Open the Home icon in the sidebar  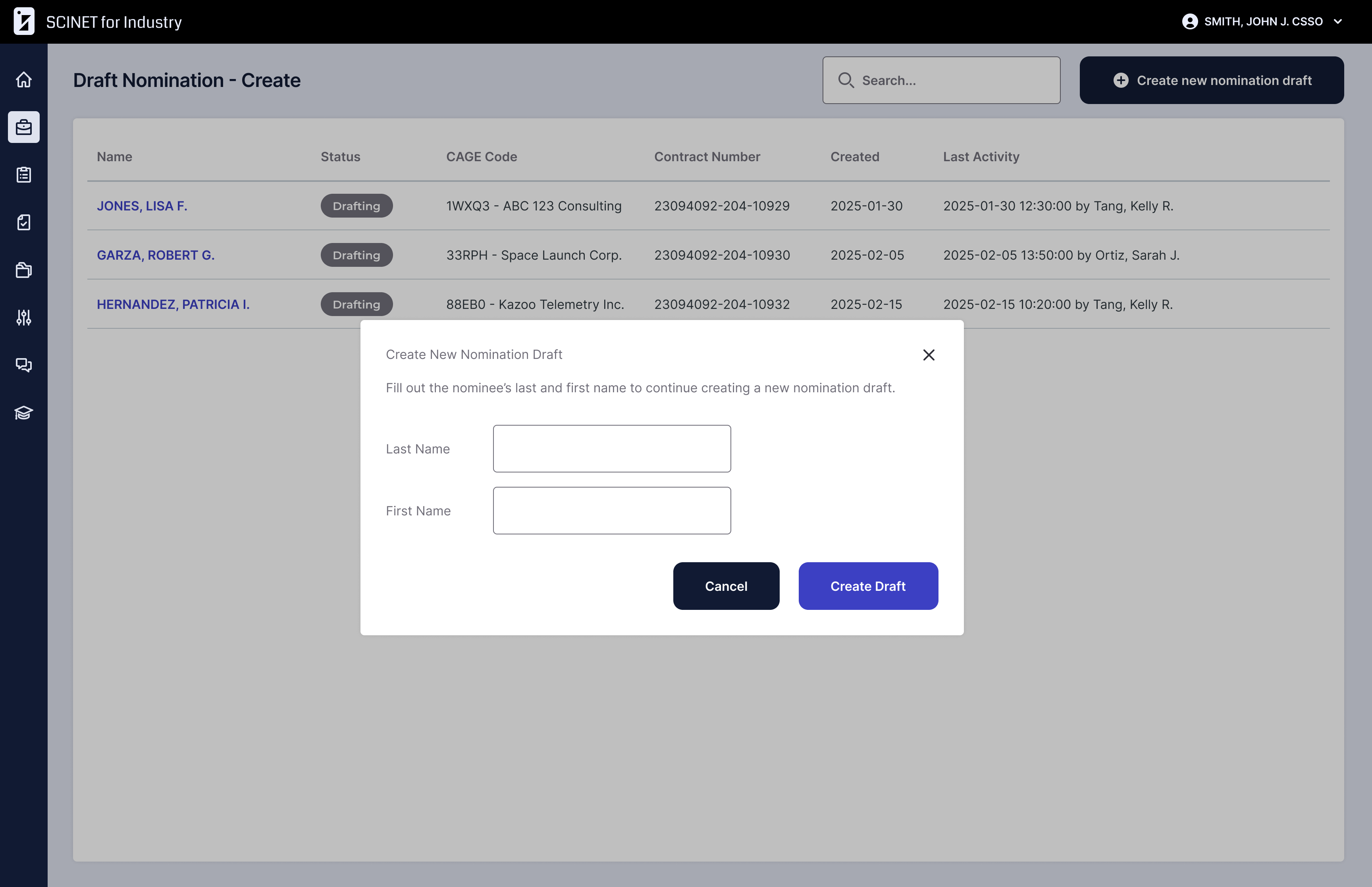point(23,79)
